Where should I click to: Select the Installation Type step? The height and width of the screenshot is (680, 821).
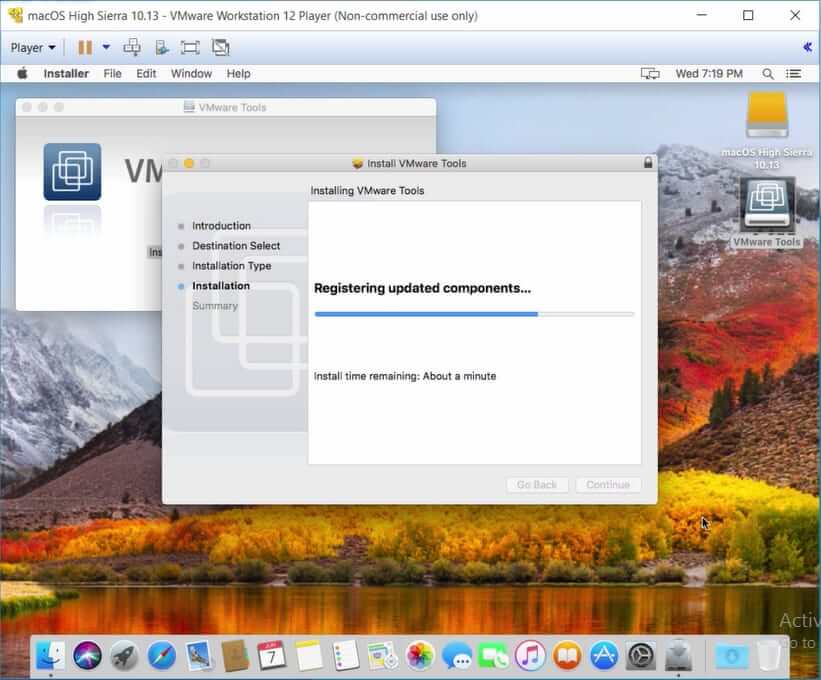pos(231,266)
